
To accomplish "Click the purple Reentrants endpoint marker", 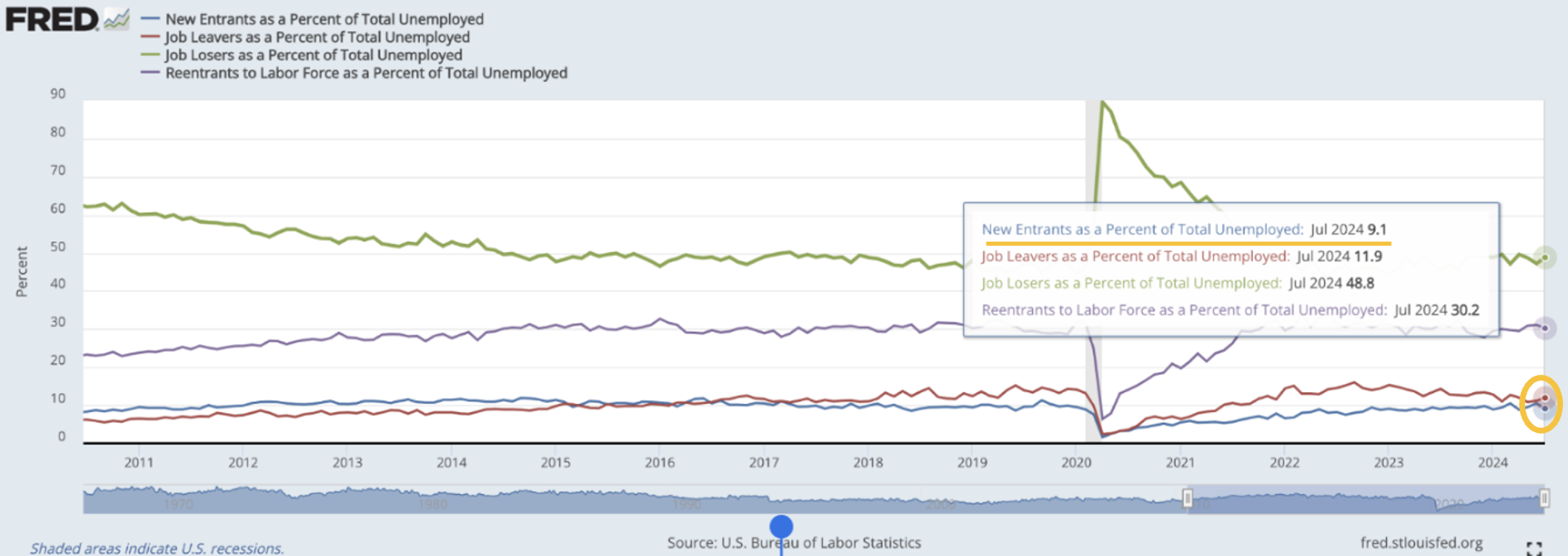I will click(x=1544, y=328).
